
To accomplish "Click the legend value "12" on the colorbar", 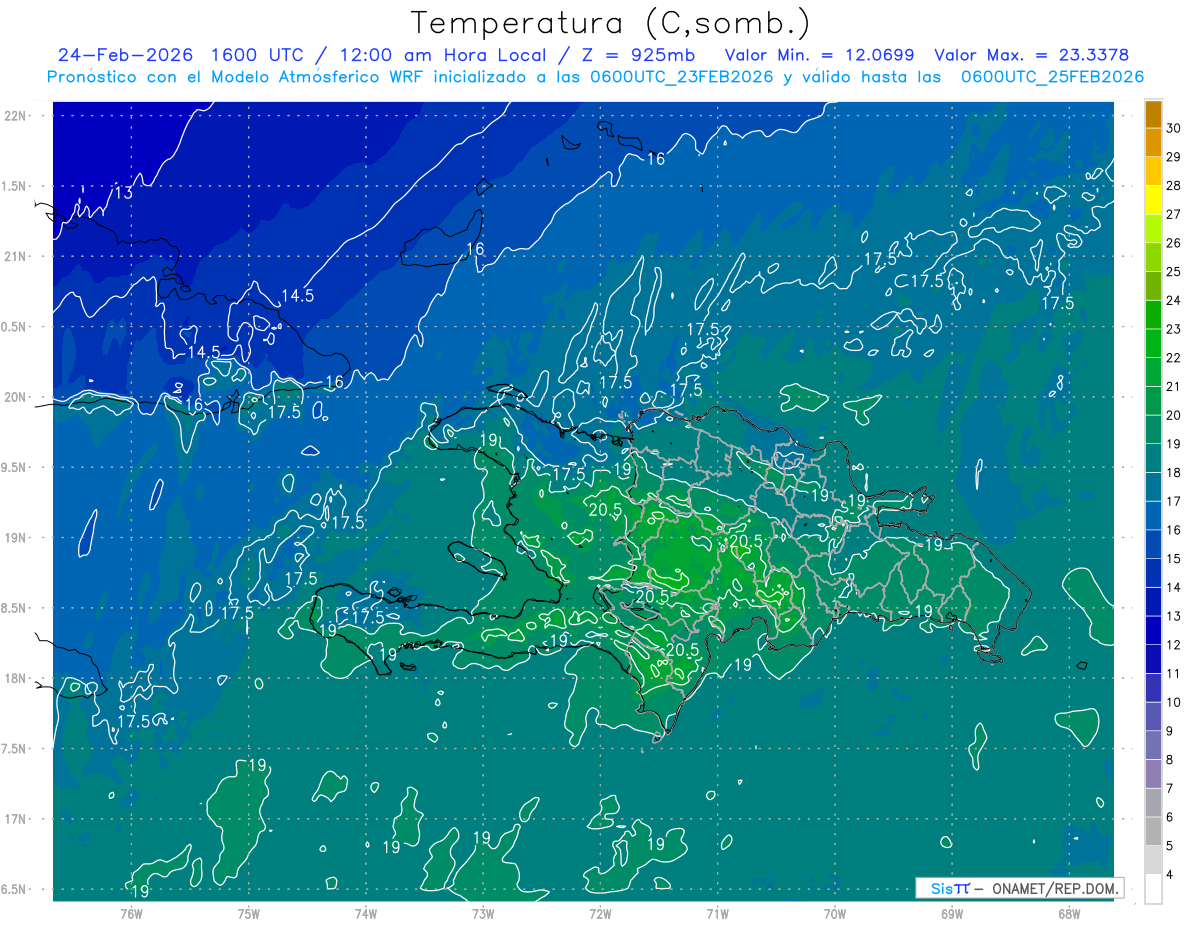I will [x=1175, y=645].
